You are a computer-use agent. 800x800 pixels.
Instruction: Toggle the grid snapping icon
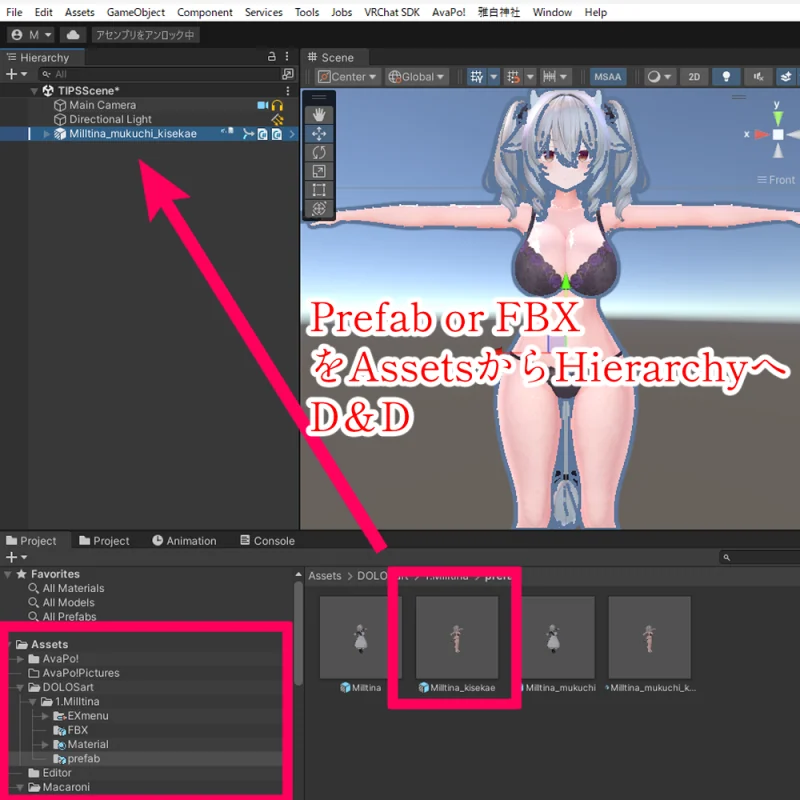(x=477, y=77)
